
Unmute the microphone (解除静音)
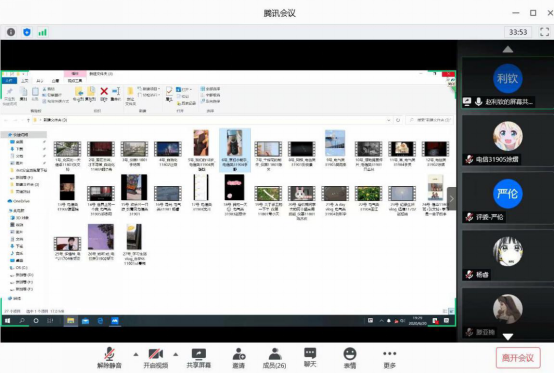click(x=109, y=358)
